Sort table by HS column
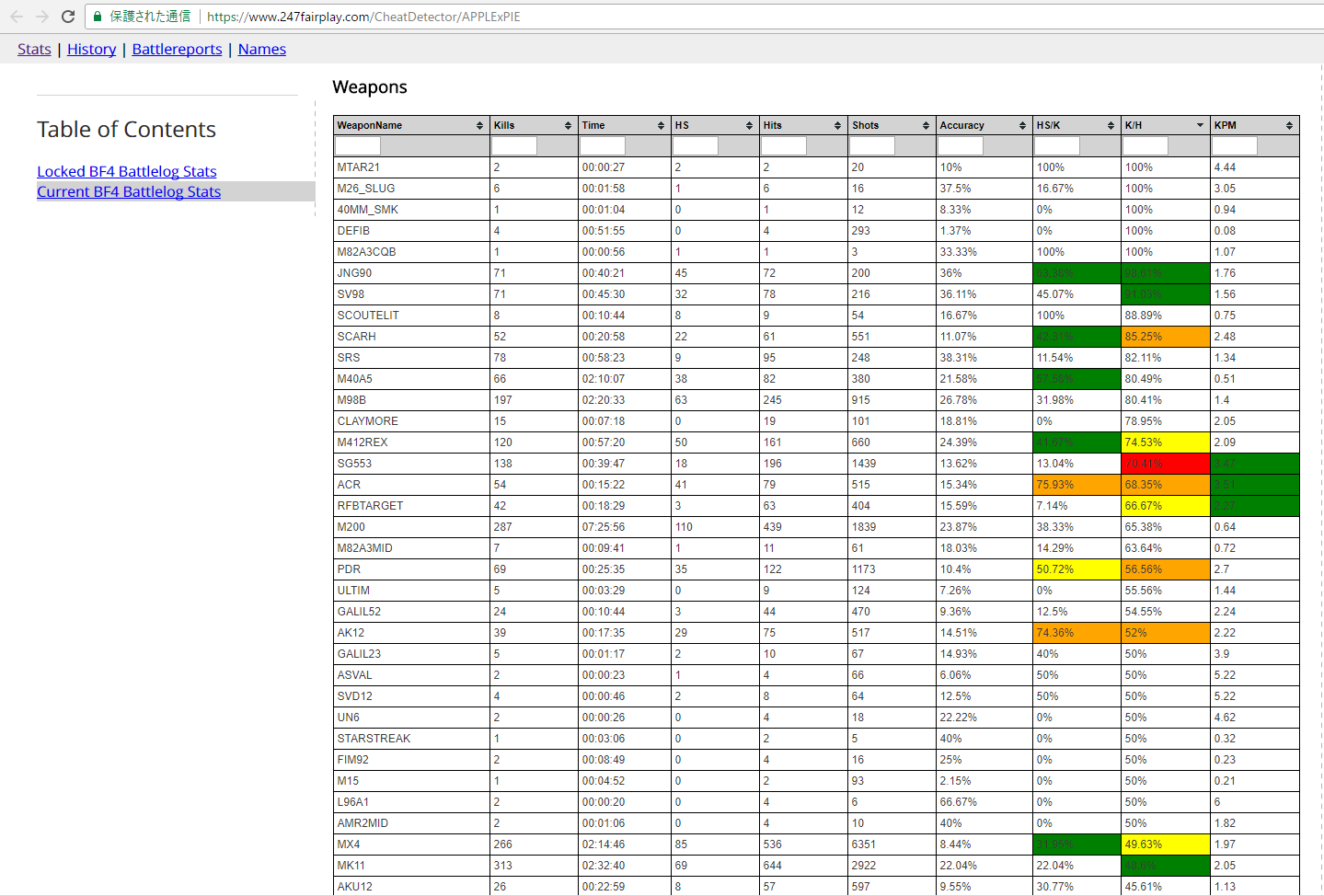This screenshot has width=1324, height=896. [x=714, y=125]
